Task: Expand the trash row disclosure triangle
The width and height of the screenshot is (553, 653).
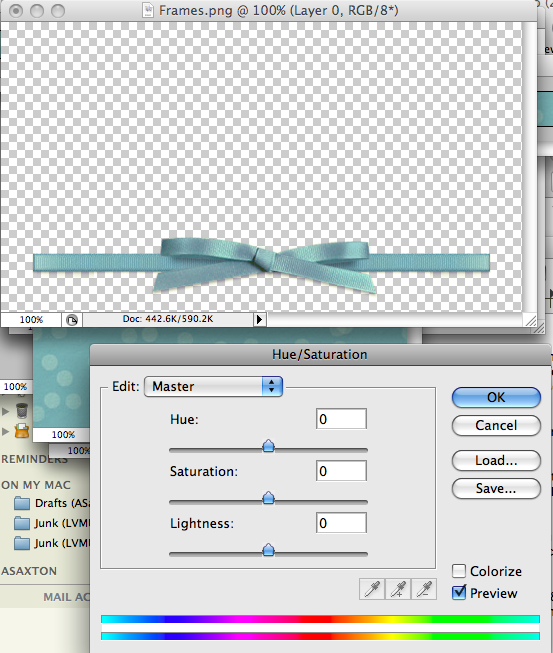Action: (5, 411)
